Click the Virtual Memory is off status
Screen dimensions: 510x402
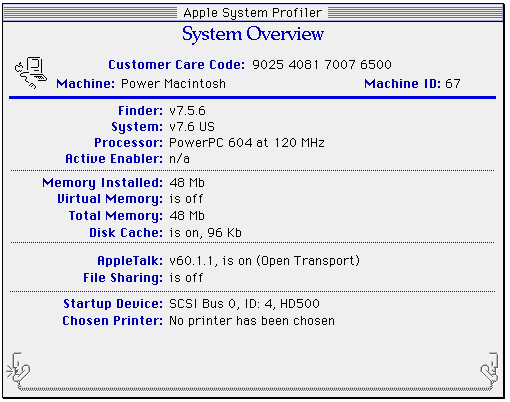coord(186,199)
